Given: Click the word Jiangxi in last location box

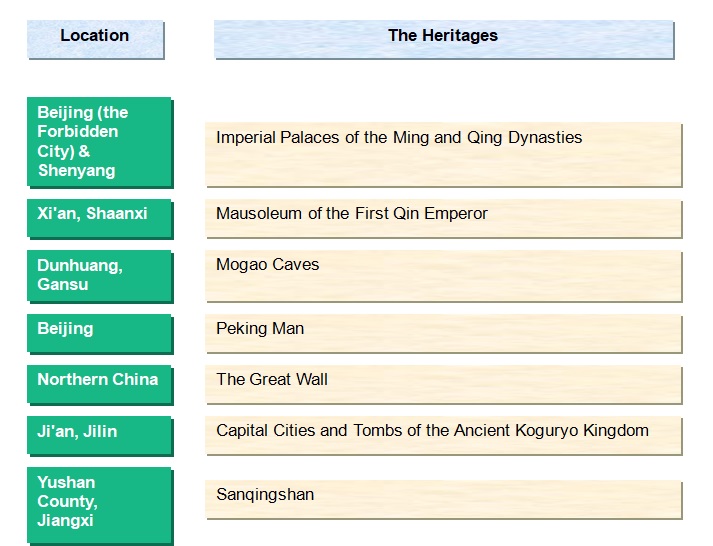Looking at the screenshot, I should point(67,521).
